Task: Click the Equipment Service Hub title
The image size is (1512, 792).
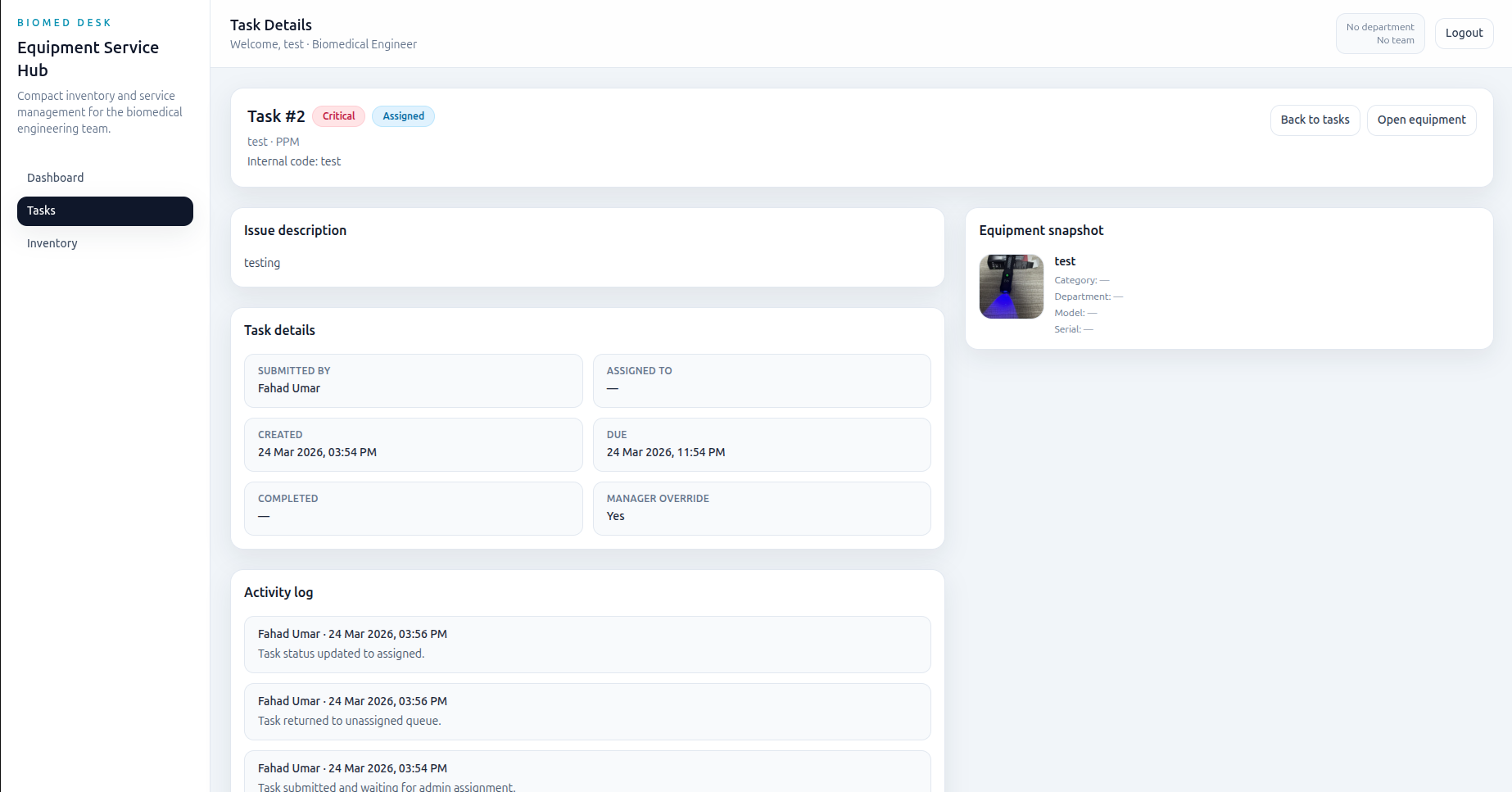Action: 88,59
